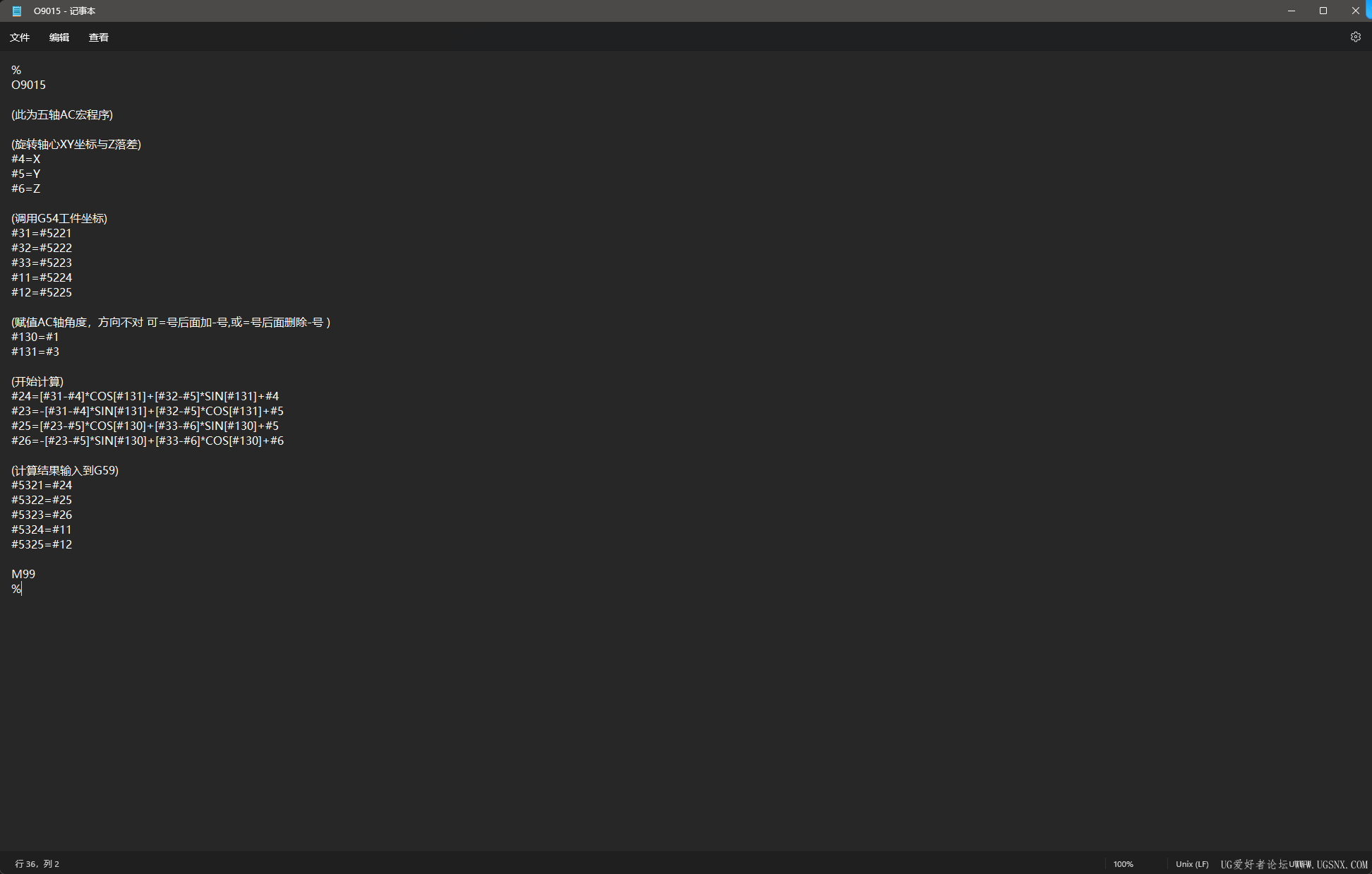Click the 100% zoom level indicator

click(x=1123, y=864)
